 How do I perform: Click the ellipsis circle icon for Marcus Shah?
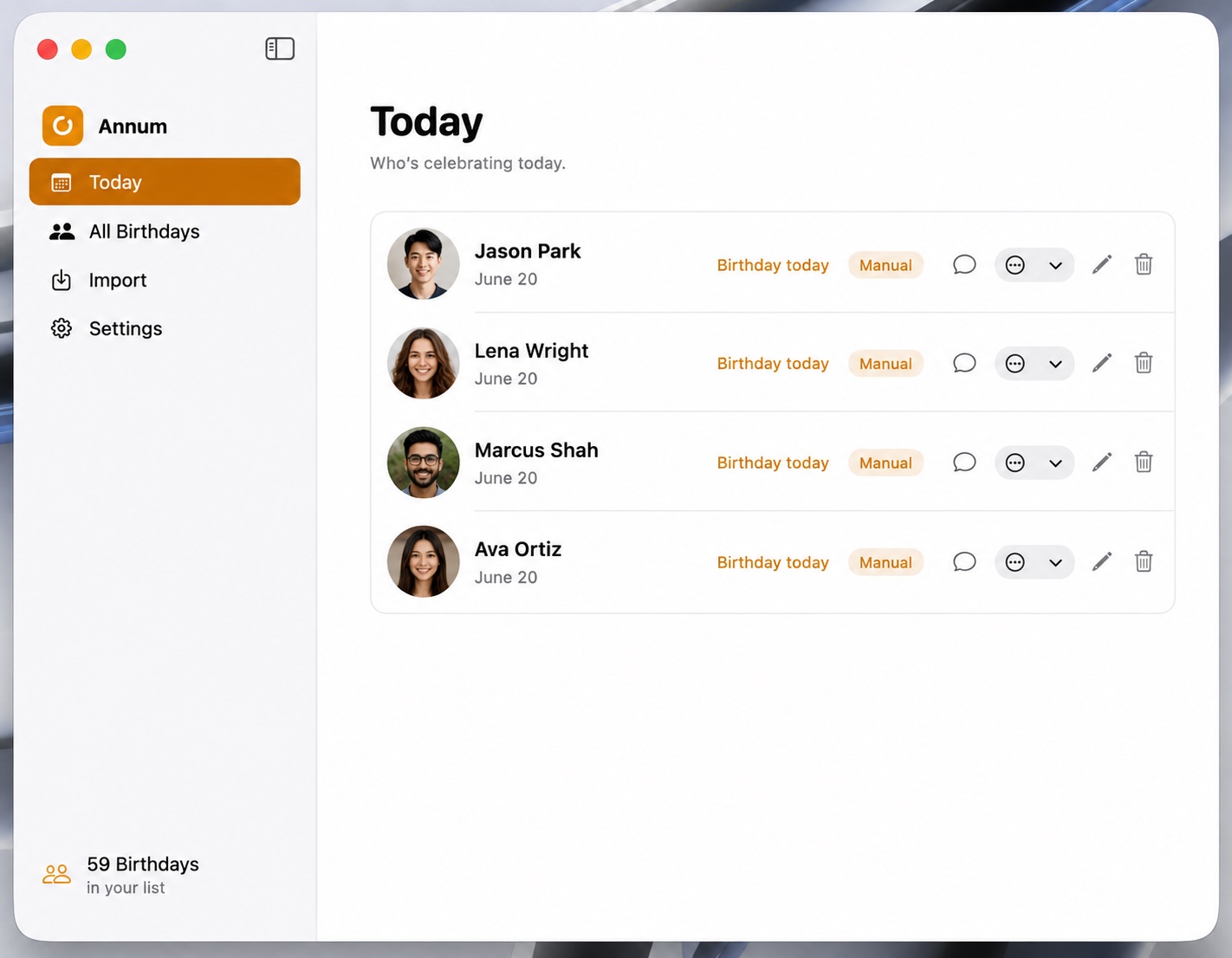tap(1015, 463)
